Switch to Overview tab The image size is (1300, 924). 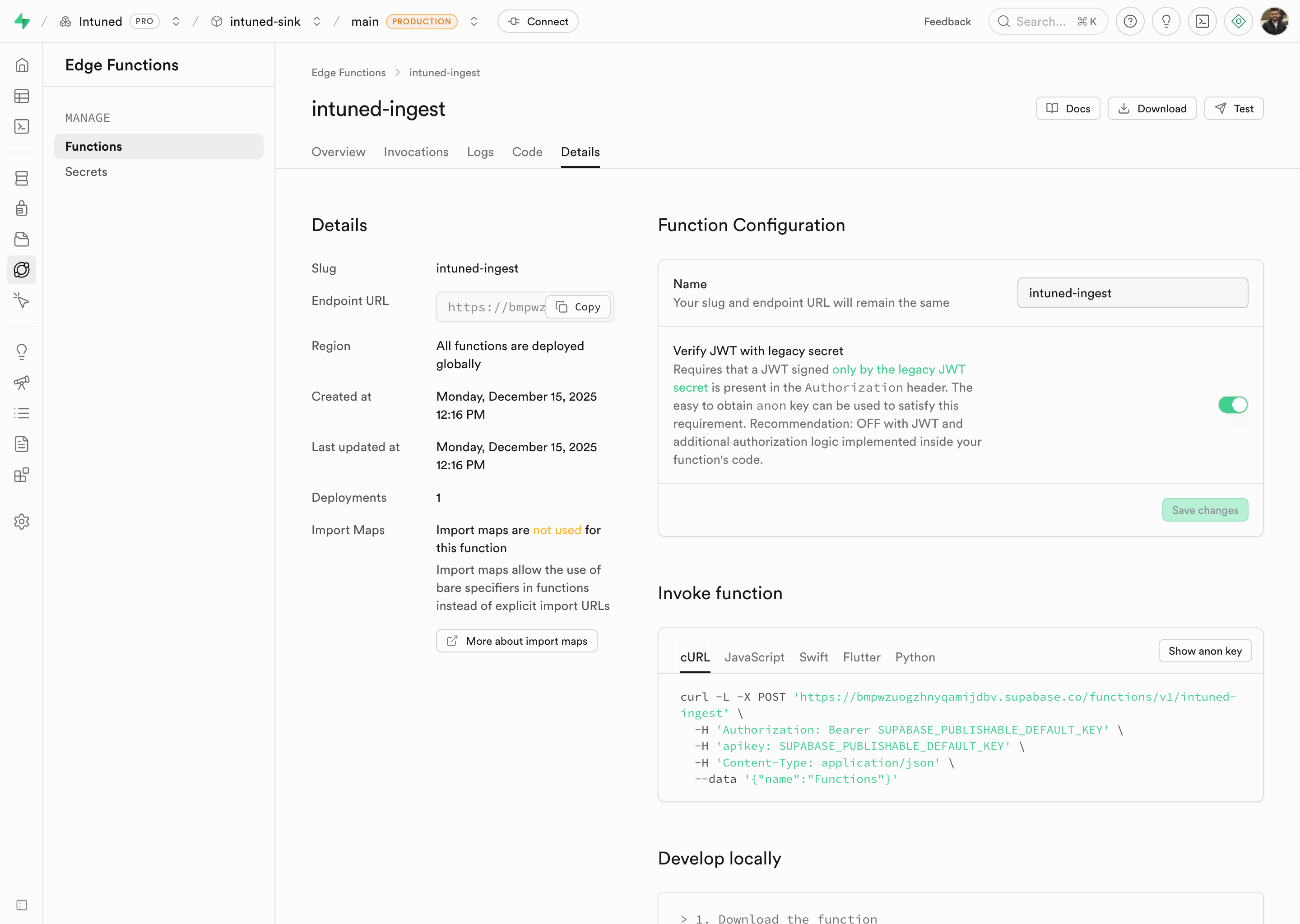(x=338, y=152)
